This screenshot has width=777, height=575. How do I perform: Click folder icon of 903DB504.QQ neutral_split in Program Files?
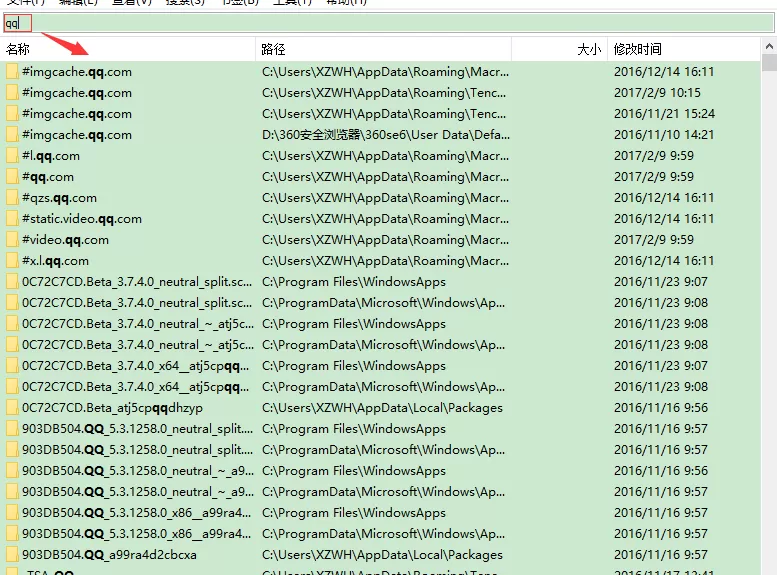[12, 429]
